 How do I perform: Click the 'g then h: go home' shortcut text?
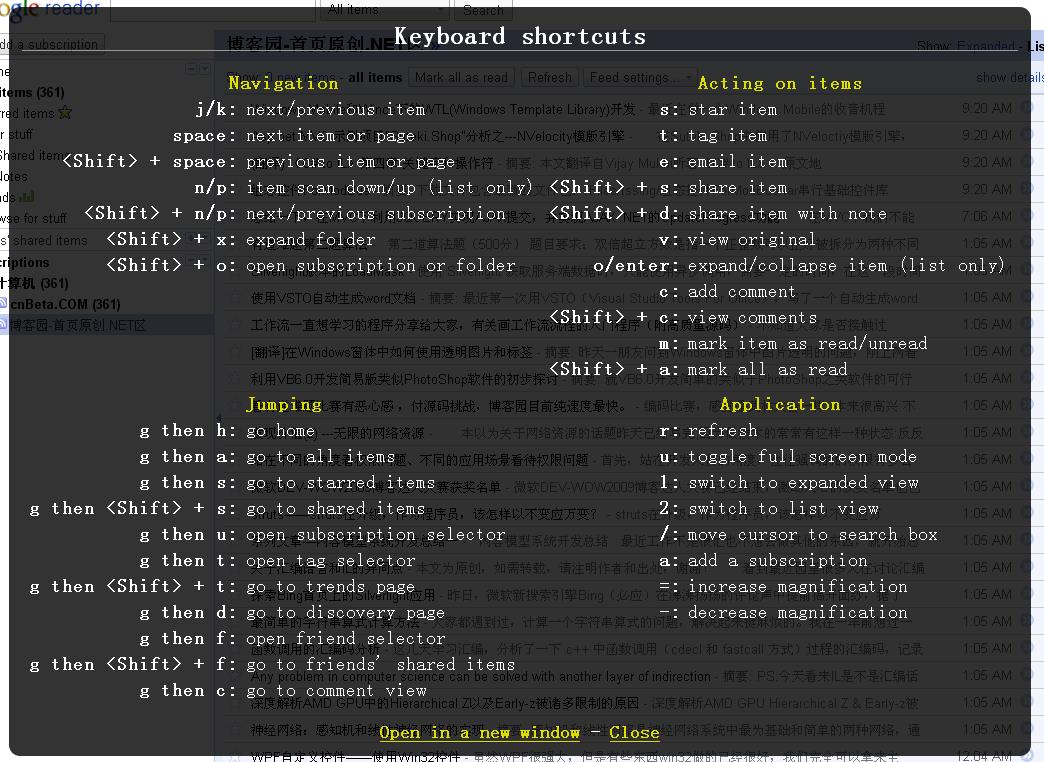pyautogui.click(x=227, y=430)
